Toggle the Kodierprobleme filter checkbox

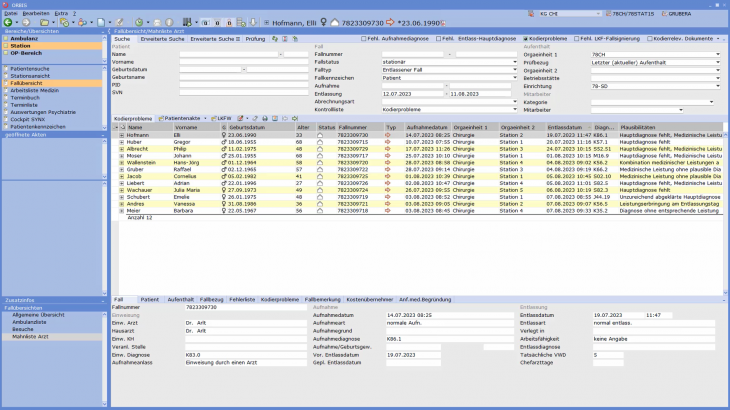[x=526, y=38]
